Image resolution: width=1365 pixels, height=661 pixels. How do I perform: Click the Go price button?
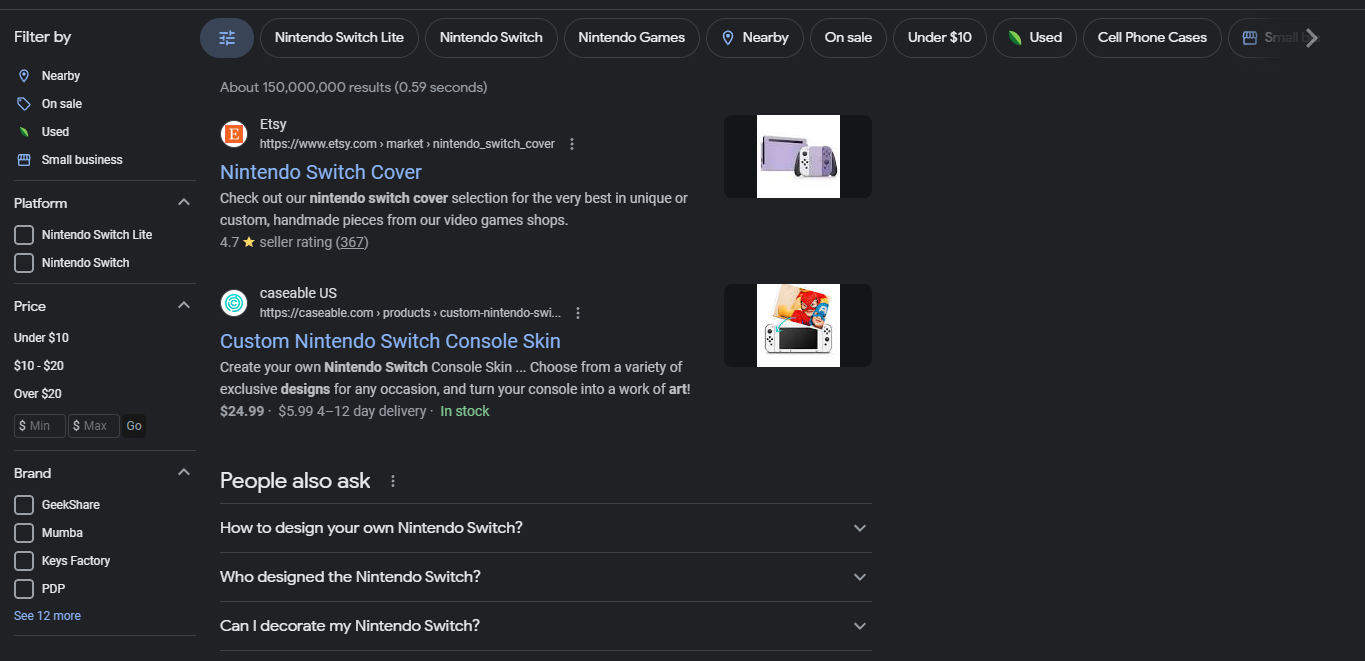tap(134, 426)
